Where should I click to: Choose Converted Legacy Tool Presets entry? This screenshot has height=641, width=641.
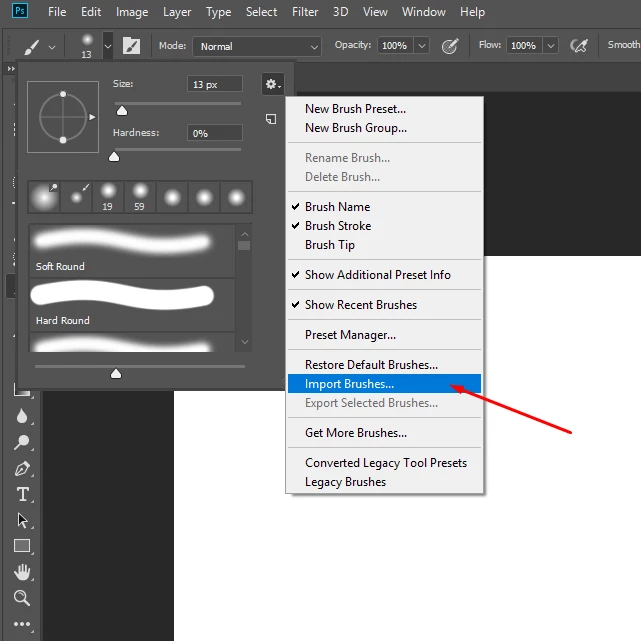pyautogui.click(x=385, y=463)
